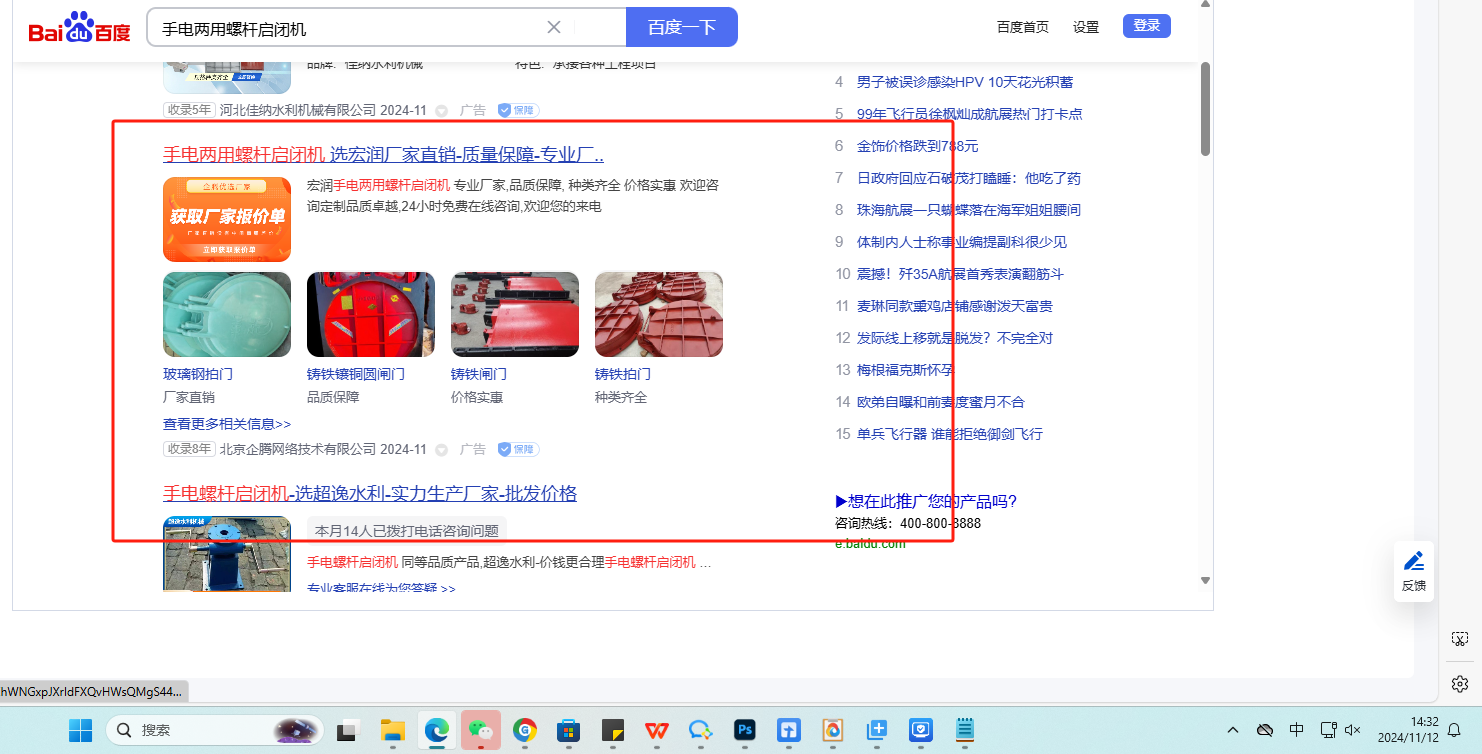Click the page scrollbar down arrow

[x=1205, y=581]
